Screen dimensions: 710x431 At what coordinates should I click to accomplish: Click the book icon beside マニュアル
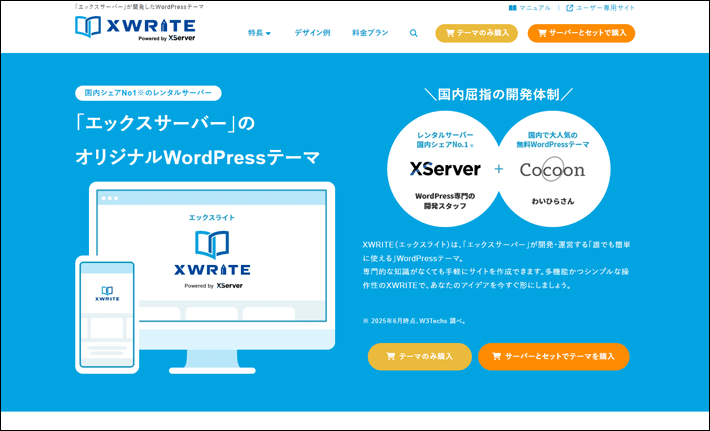pos(513,7)
